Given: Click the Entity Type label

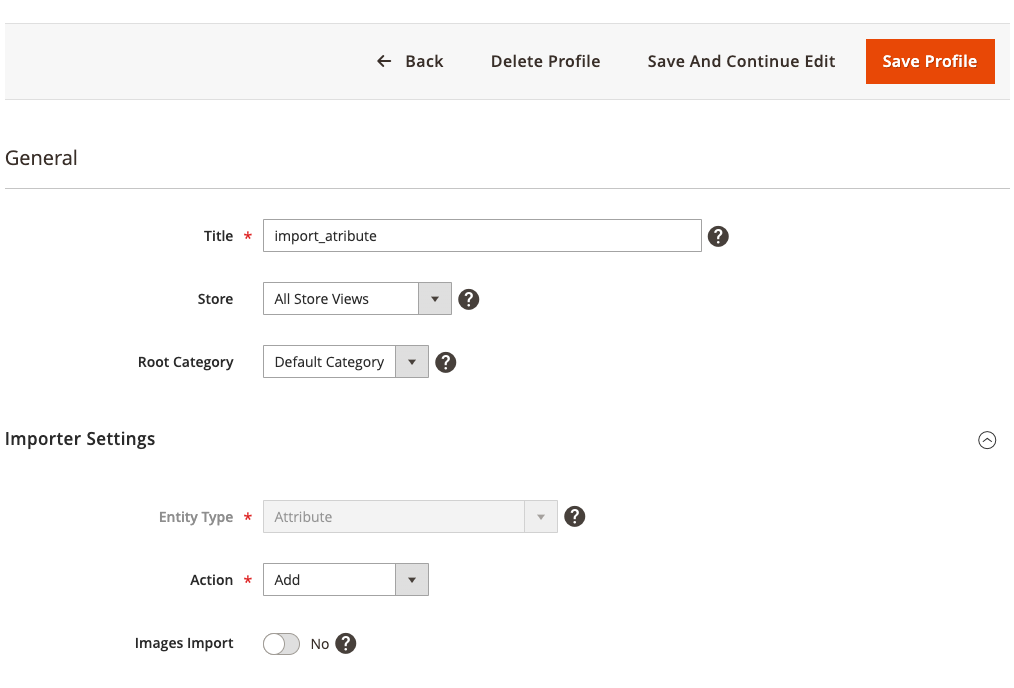Looking at the screenshot, I should [x=196, y=517].
